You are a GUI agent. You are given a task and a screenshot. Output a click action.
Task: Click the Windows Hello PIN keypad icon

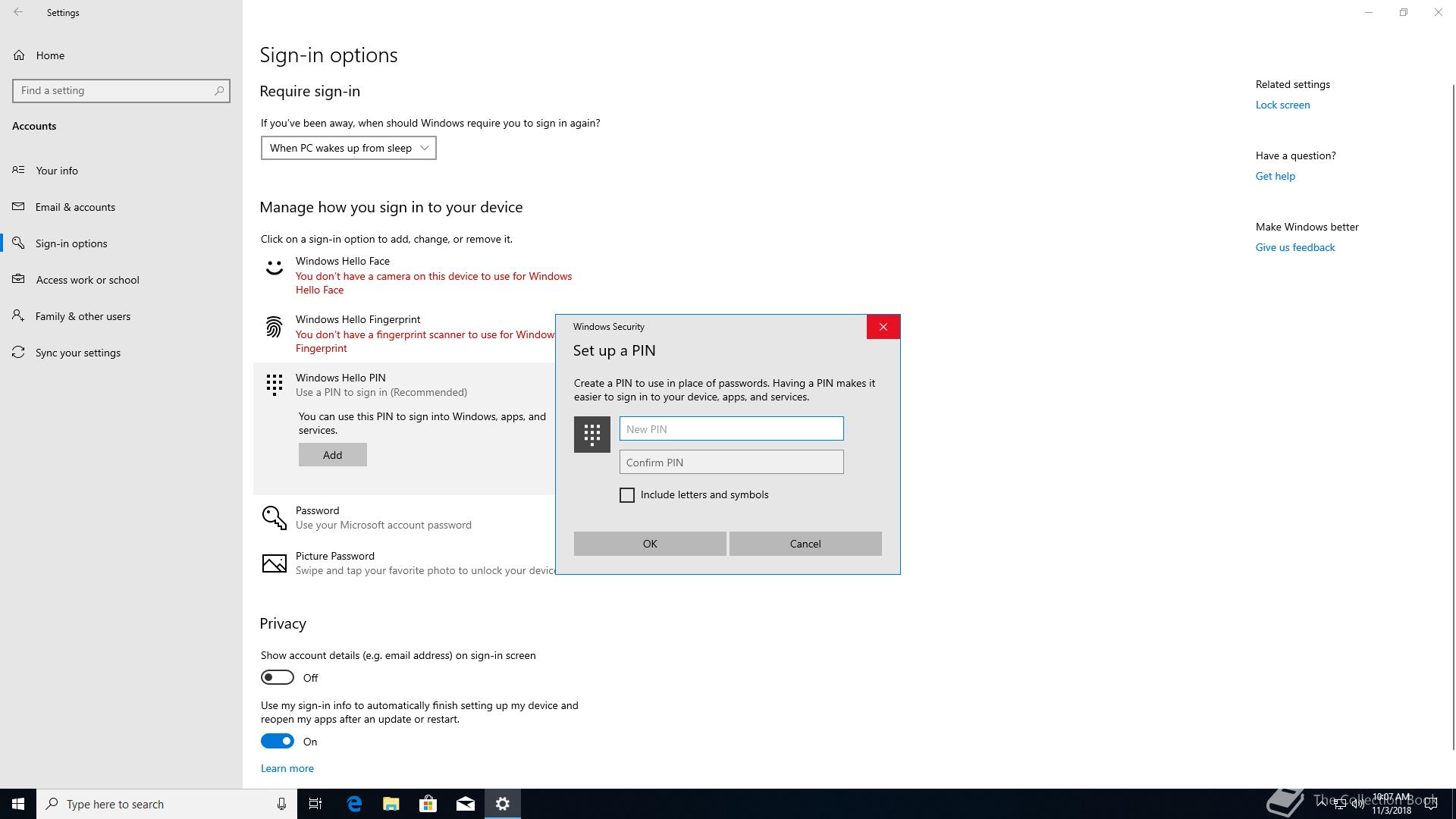click(275, 384)
